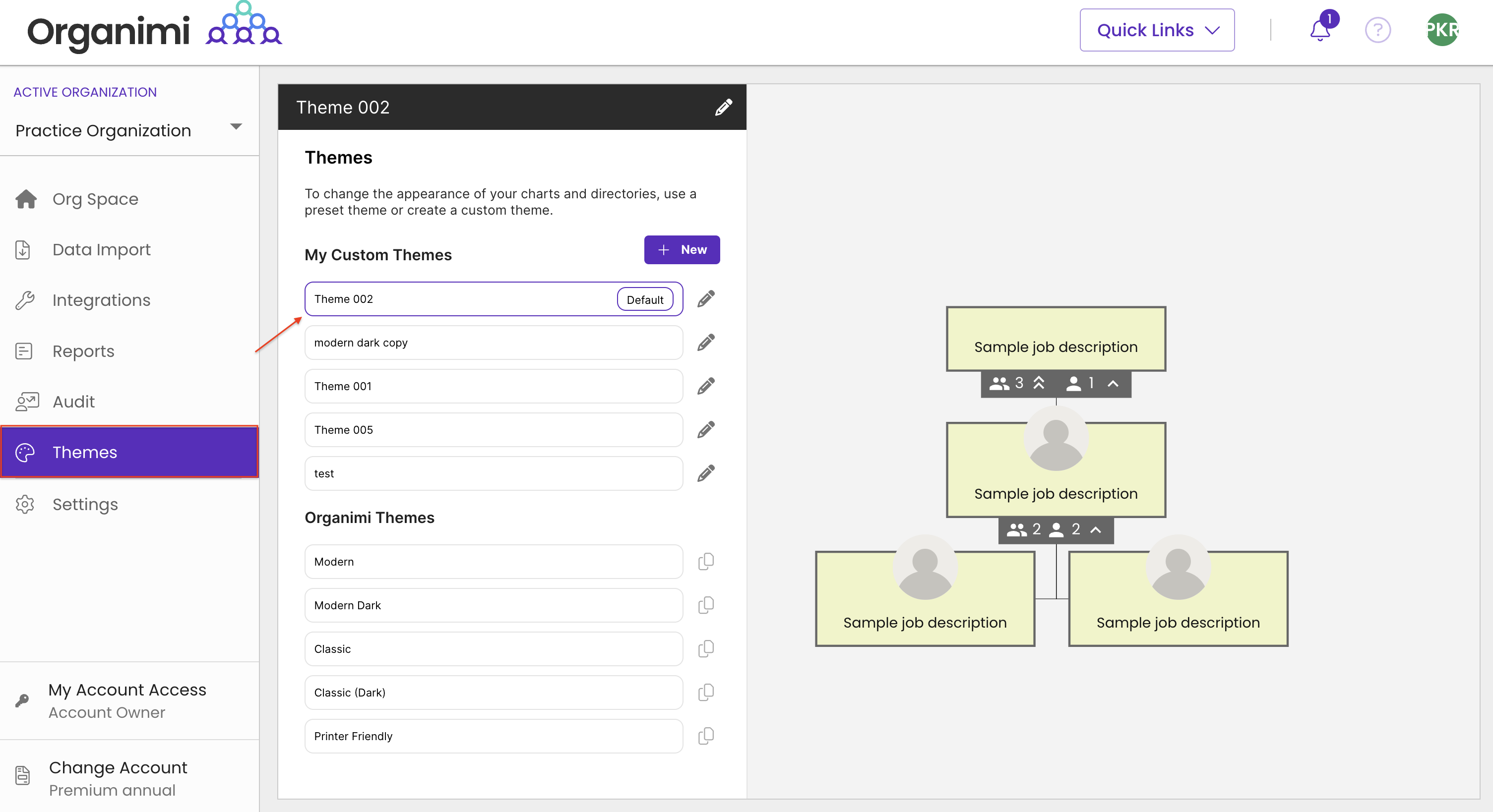The height and width of the screenshot is (812, 1493).
Task: Click the pencil icon in the Theme 002 header
Action: [x=723, y=107]
